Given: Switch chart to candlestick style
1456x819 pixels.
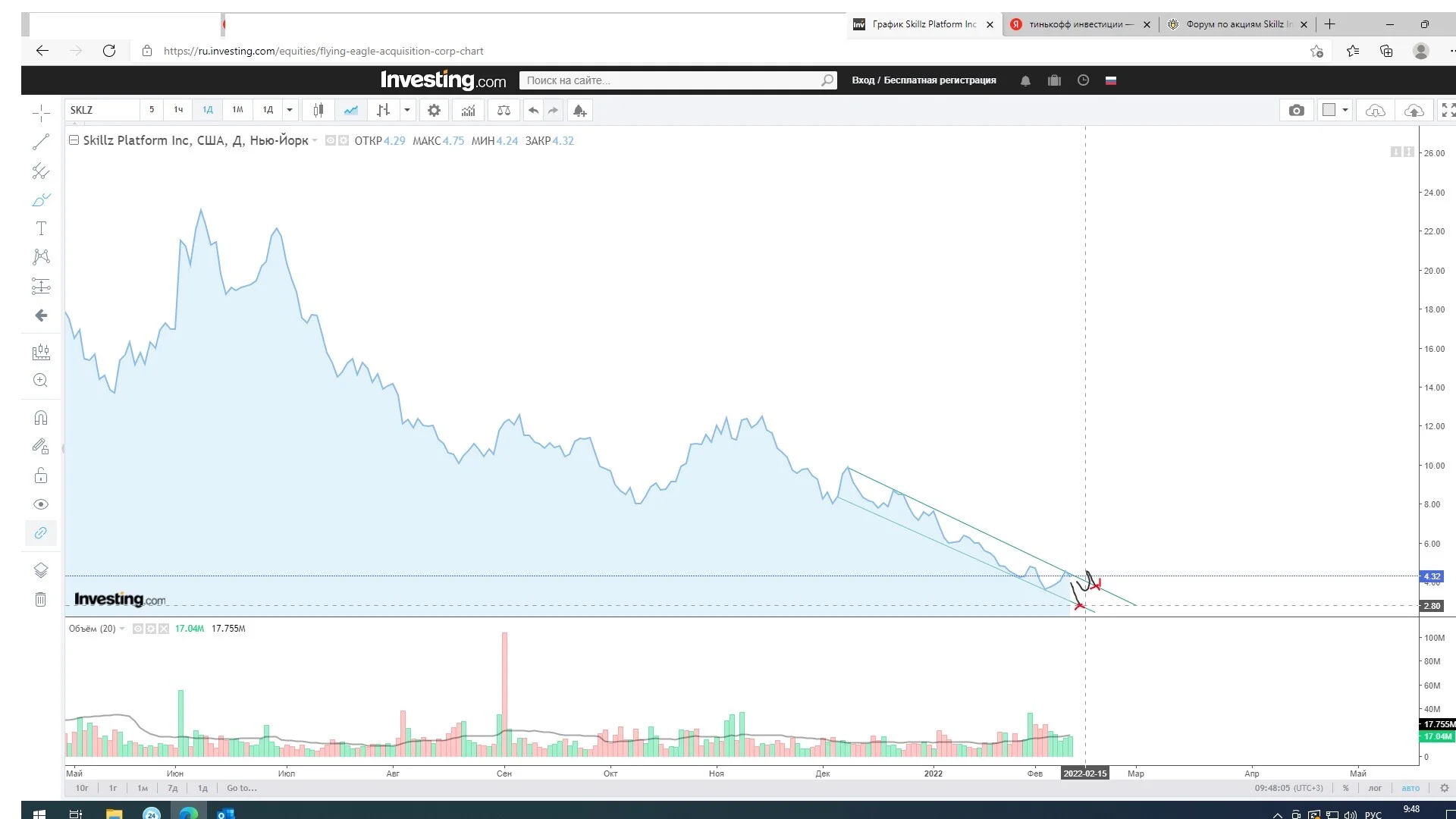Looking at the screenshot, I should 318,111.
